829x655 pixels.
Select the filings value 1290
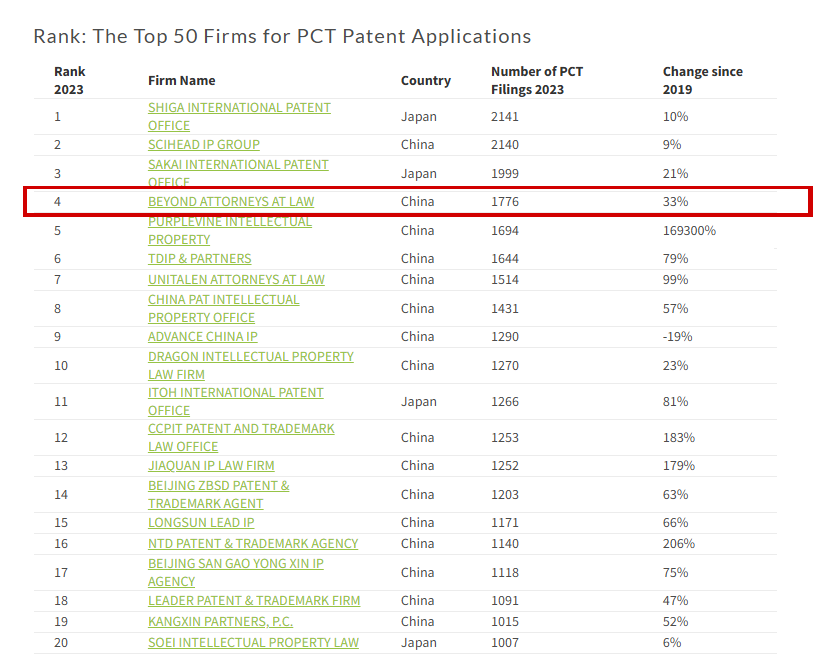[505, 337]
